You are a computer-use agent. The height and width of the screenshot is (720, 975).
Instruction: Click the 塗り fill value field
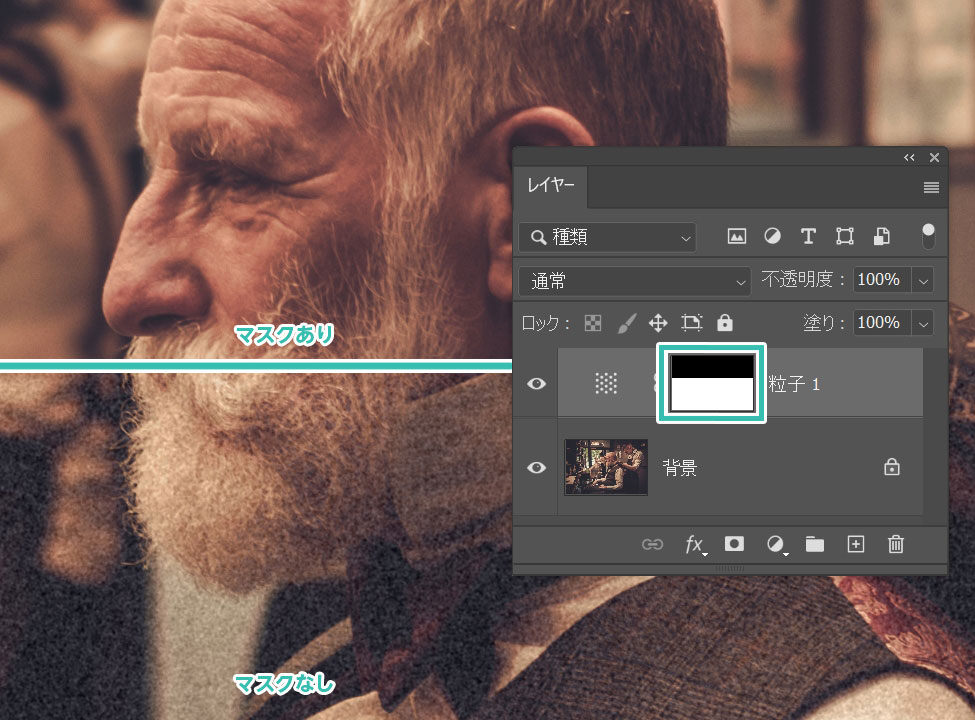coord(878,323)
